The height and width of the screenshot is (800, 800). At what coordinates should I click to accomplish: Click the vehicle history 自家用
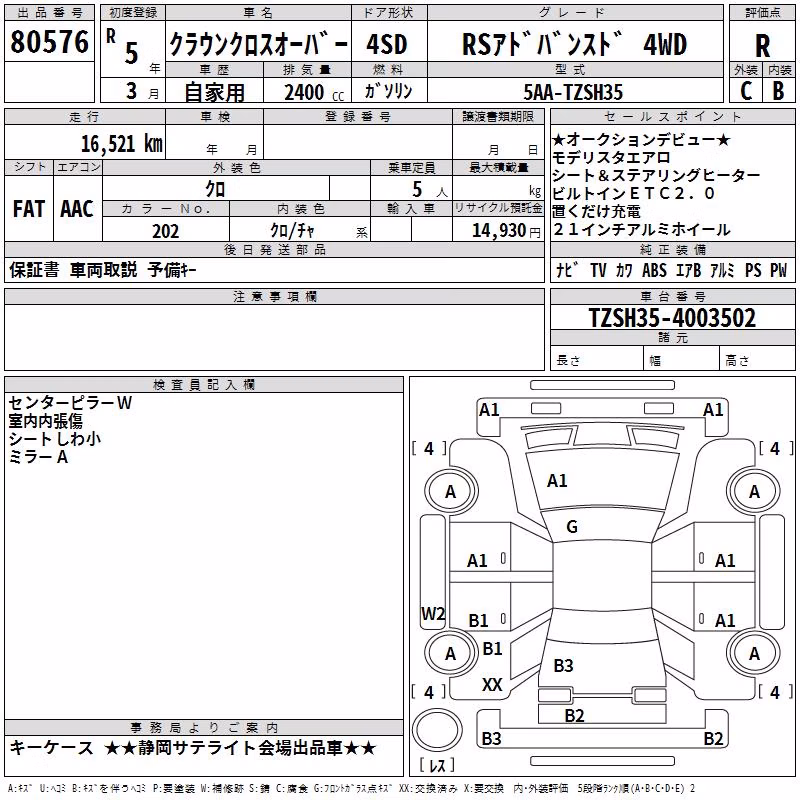(x=214, y=92)
